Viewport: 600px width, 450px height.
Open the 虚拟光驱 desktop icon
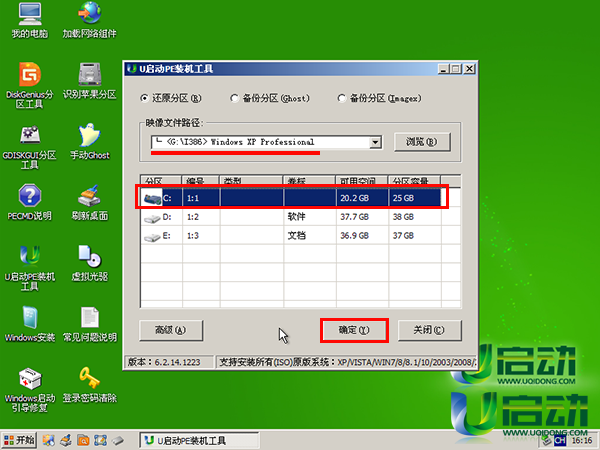click(x=90, y=263)
